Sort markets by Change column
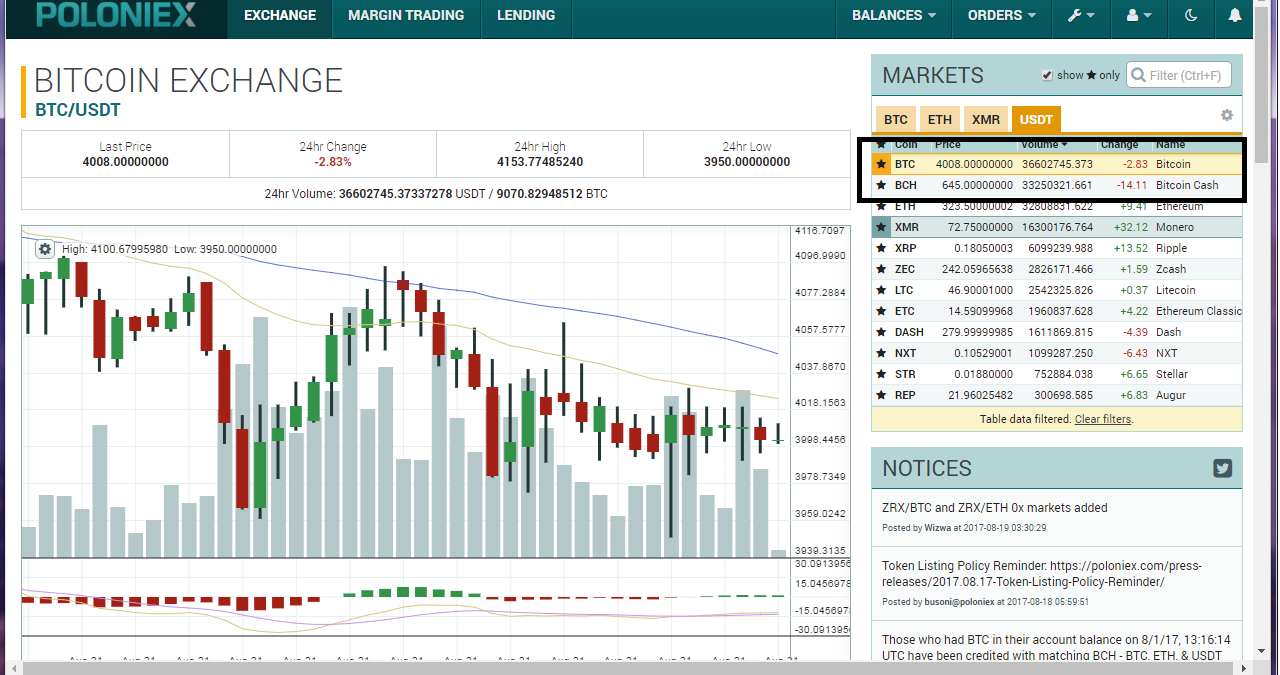Screen dimensions: 1280x675 (1119, 145)
